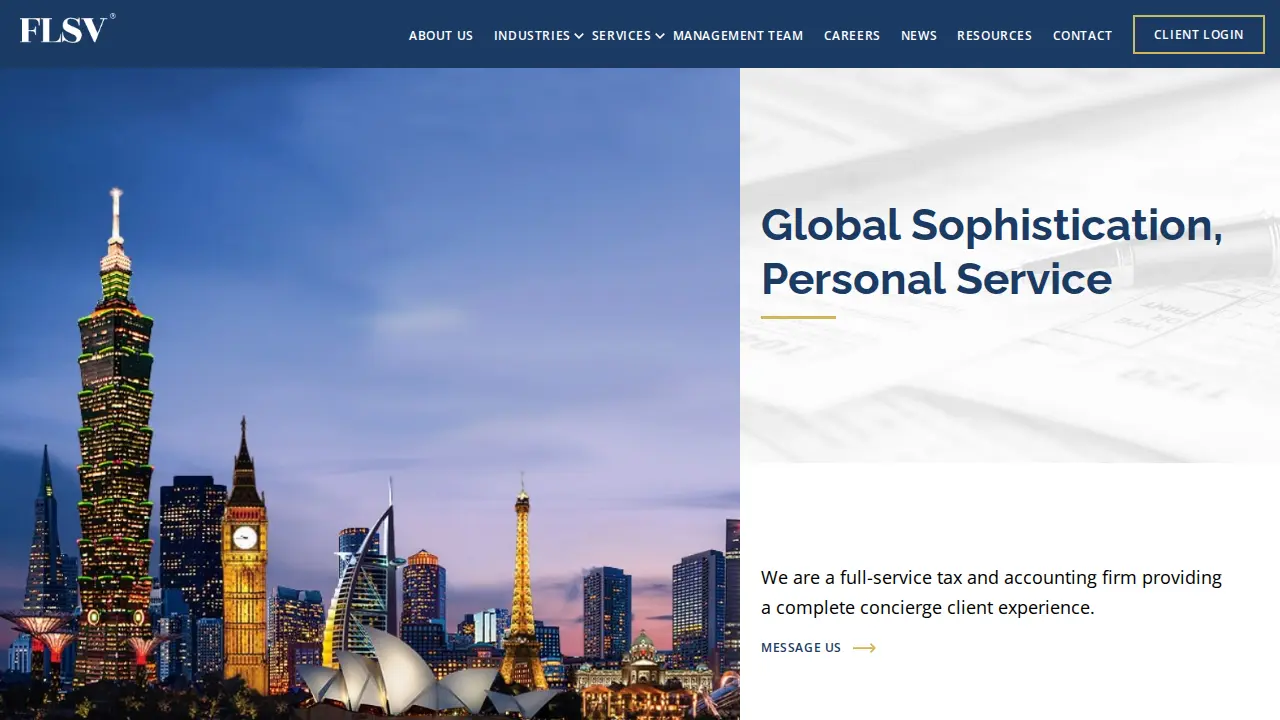Click the Client Login button
This screenshot has width=1280, height=720.
coord(1199,34)
